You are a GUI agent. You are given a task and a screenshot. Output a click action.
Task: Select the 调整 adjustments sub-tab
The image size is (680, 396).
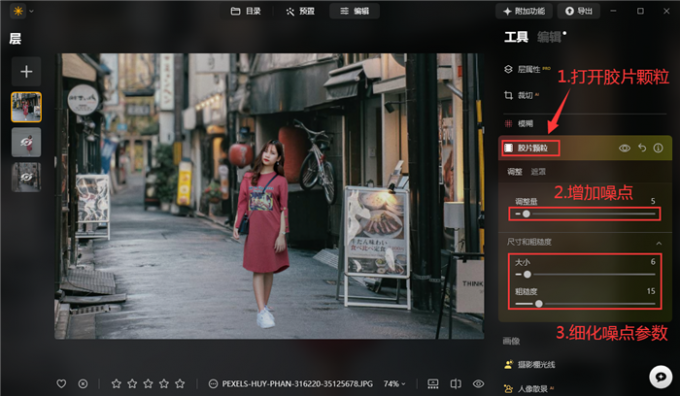click(x=515, y=172)
